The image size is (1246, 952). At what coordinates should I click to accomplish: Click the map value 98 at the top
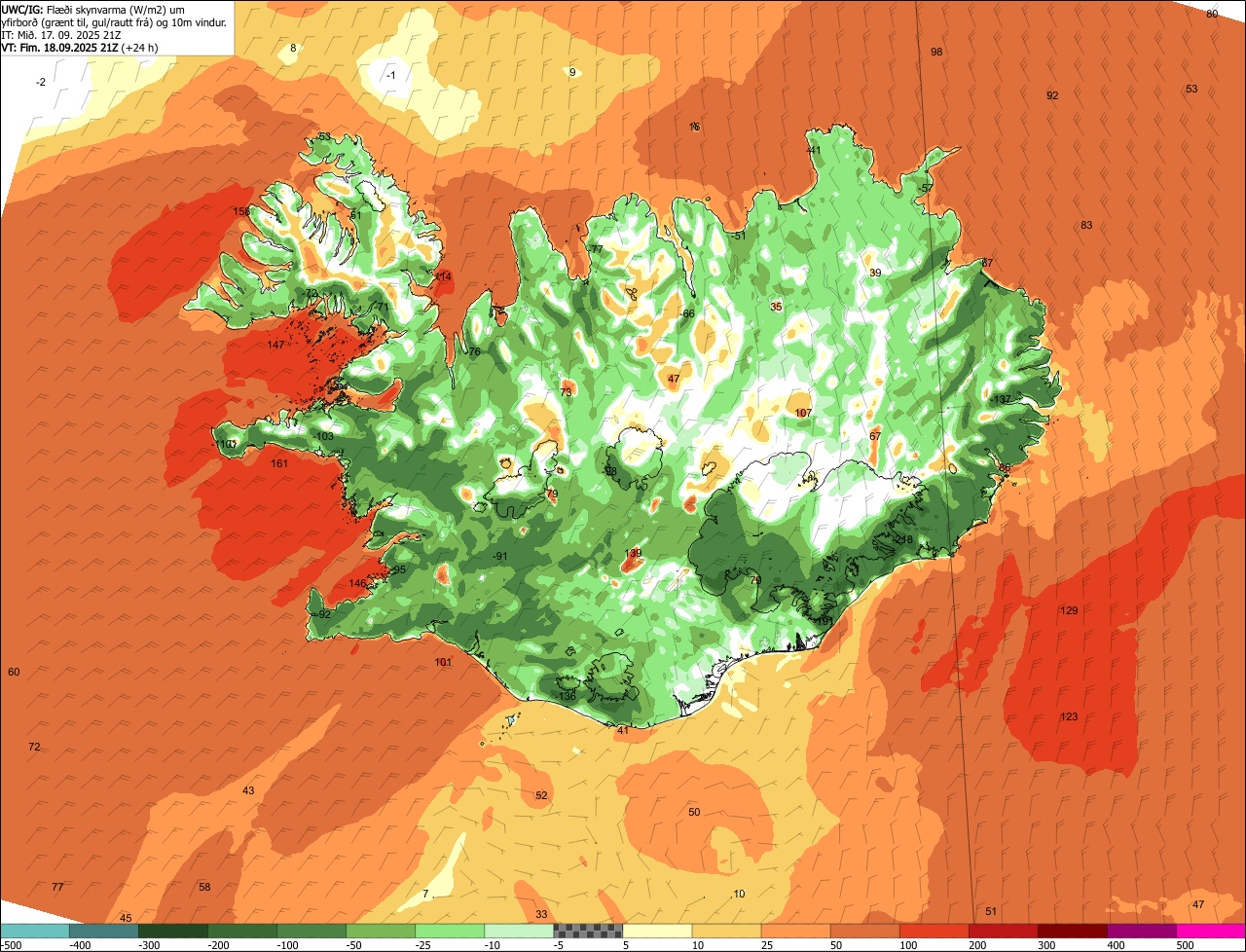(x=936, y=52)
